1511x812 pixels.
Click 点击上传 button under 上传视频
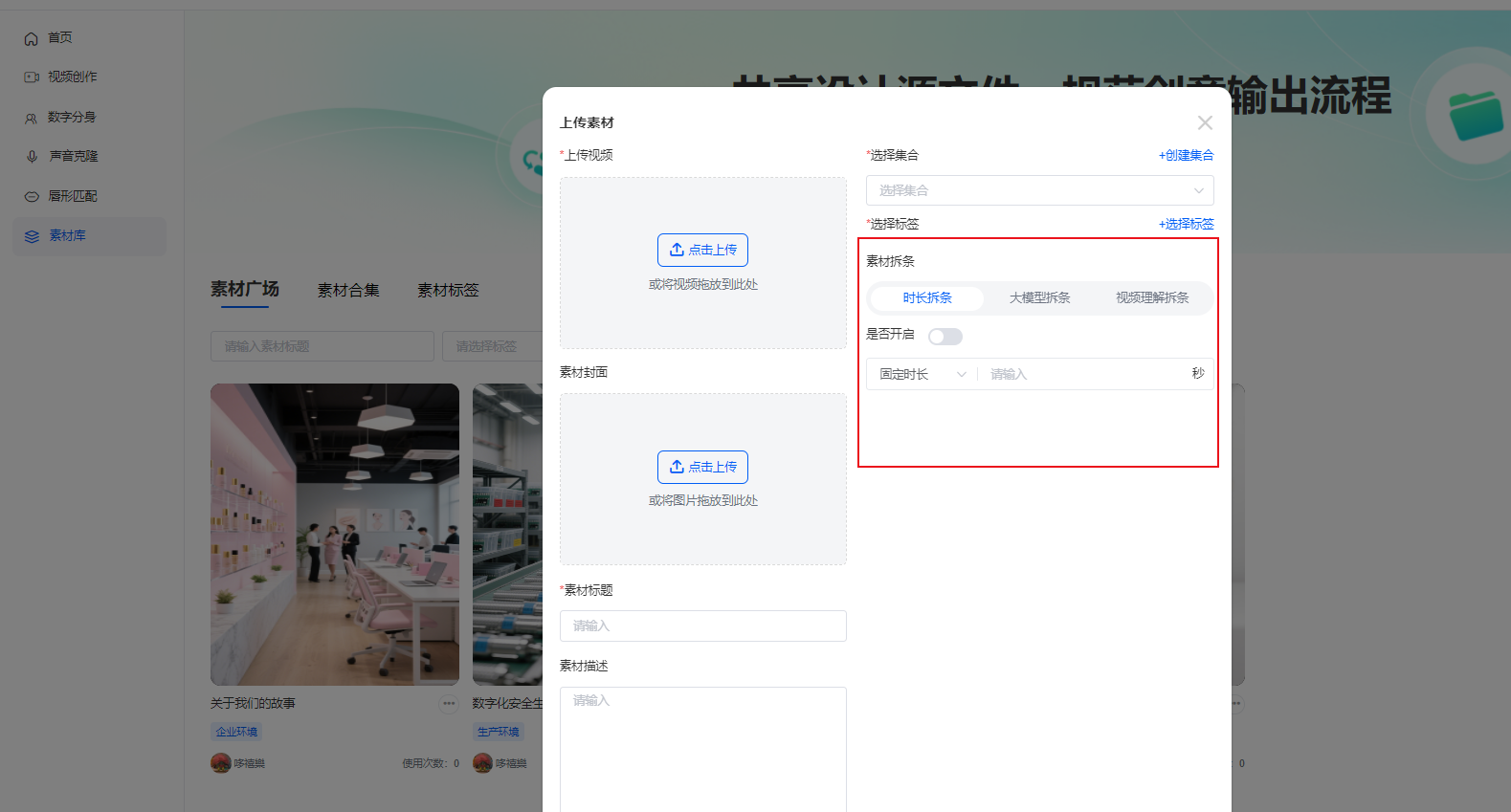tap(702, 250)
